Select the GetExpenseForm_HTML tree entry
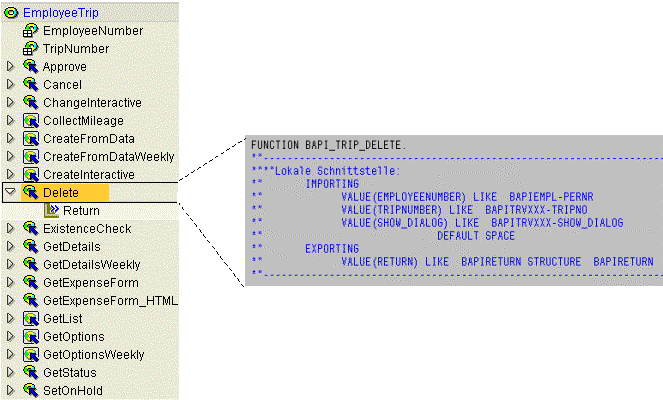 [x=110, y=301]
